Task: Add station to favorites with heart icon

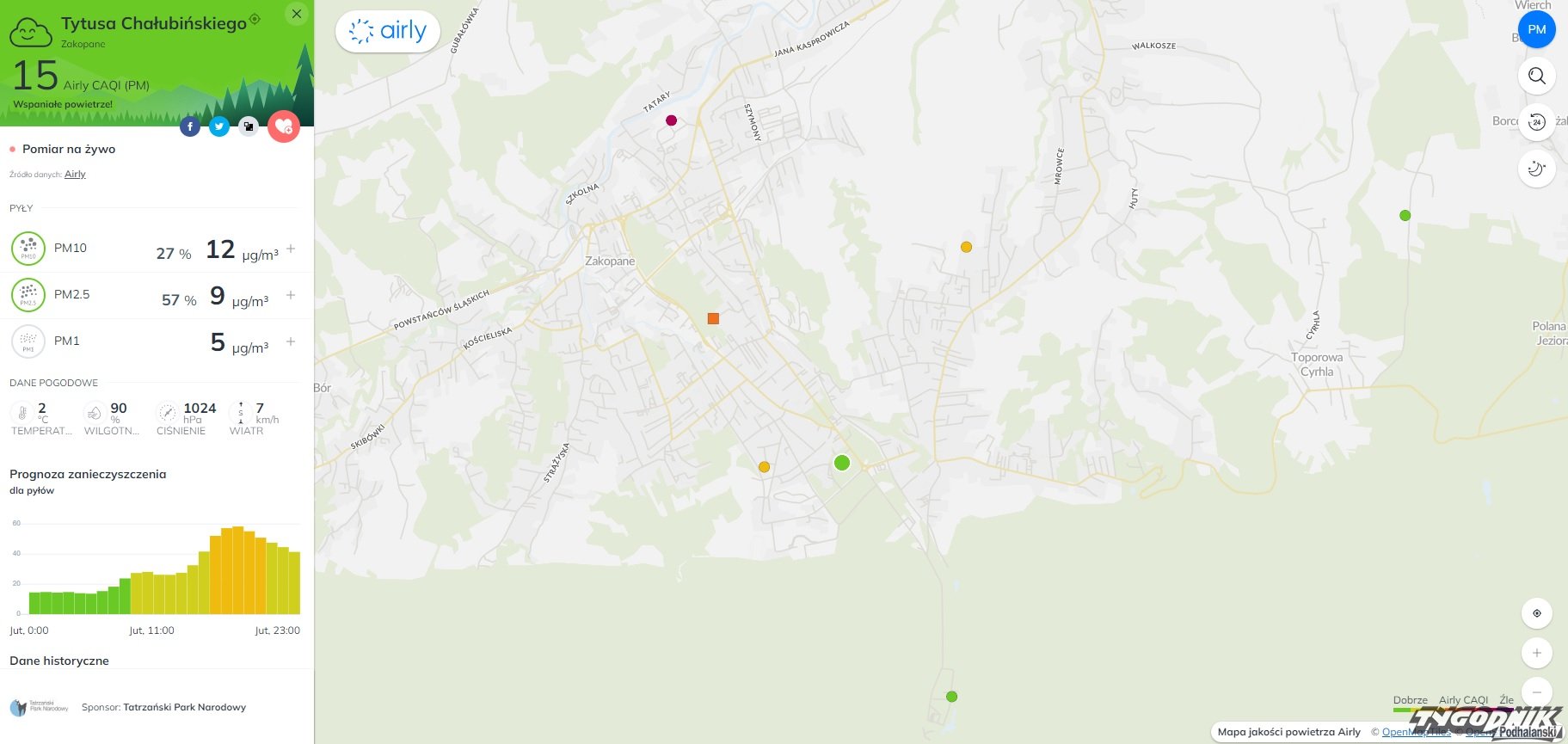Action: [283, 127]
